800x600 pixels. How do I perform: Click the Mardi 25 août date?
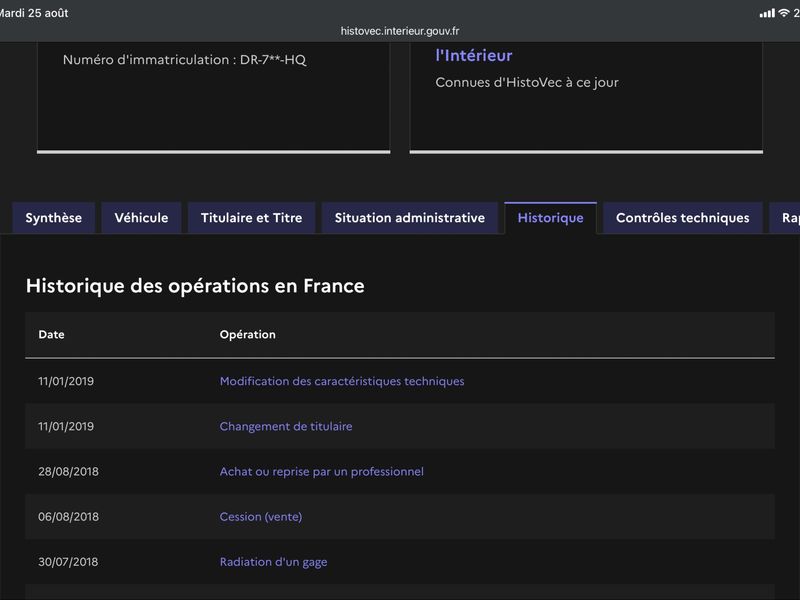pos(34,13)
